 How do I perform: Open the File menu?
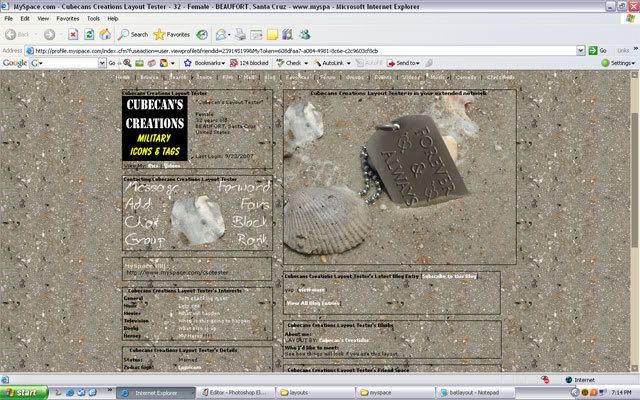pyautogui.click(x=9, y=18)
